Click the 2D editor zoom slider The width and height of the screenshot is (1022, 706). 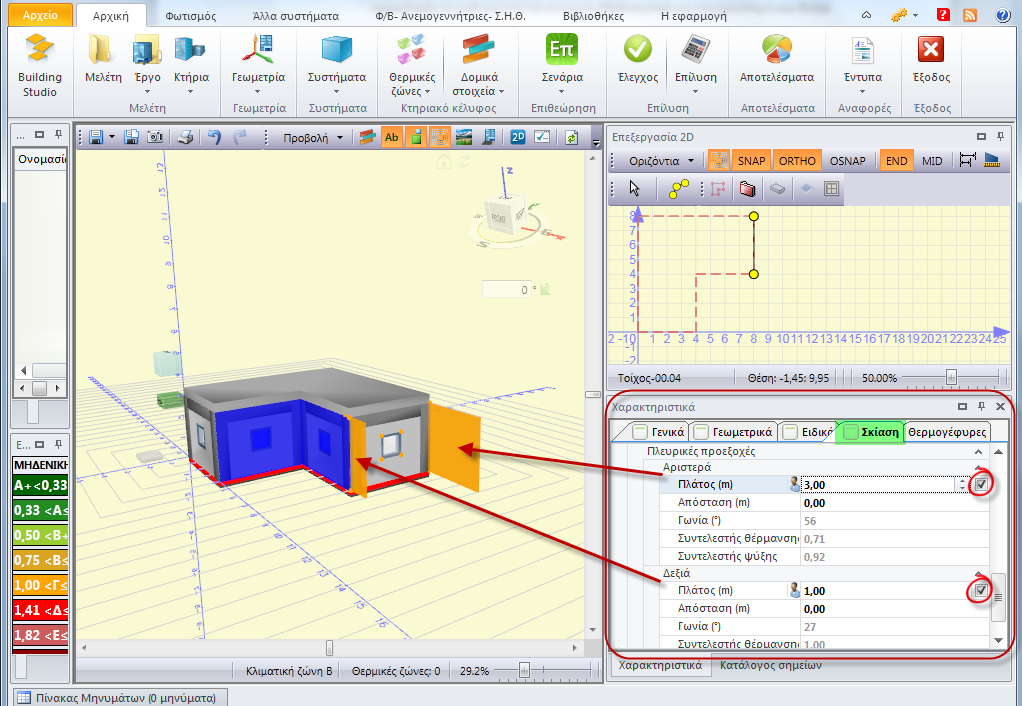(951, 377)
